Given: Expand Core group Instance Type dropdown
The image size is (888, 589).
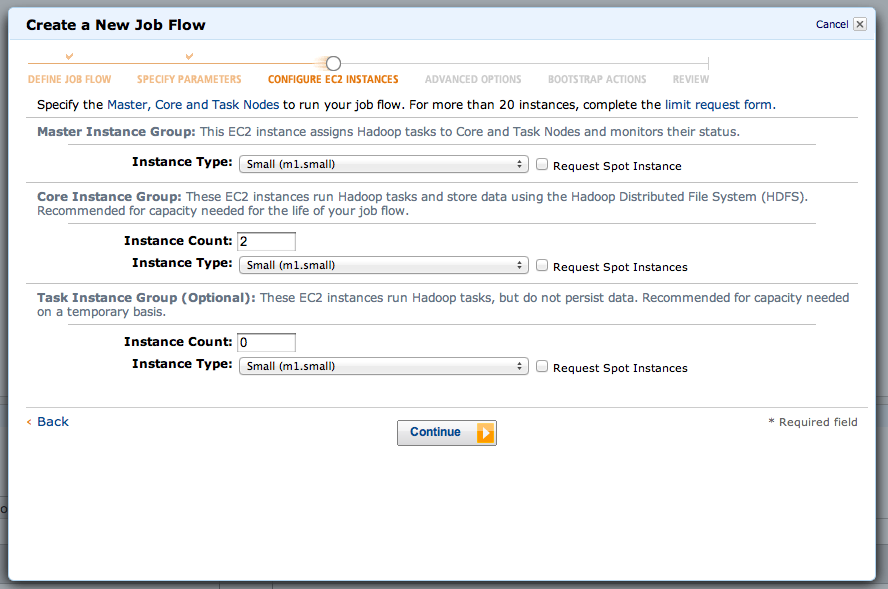Looking at the screenshot, I should point(383,266).
